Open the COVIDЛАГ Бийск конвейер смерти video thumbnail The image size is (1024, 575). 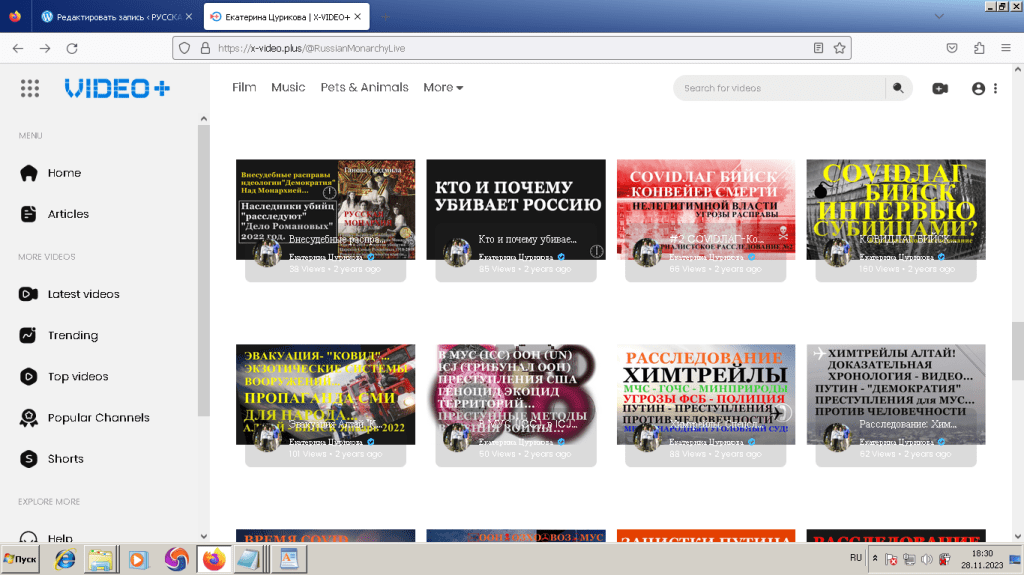(705, 200)
